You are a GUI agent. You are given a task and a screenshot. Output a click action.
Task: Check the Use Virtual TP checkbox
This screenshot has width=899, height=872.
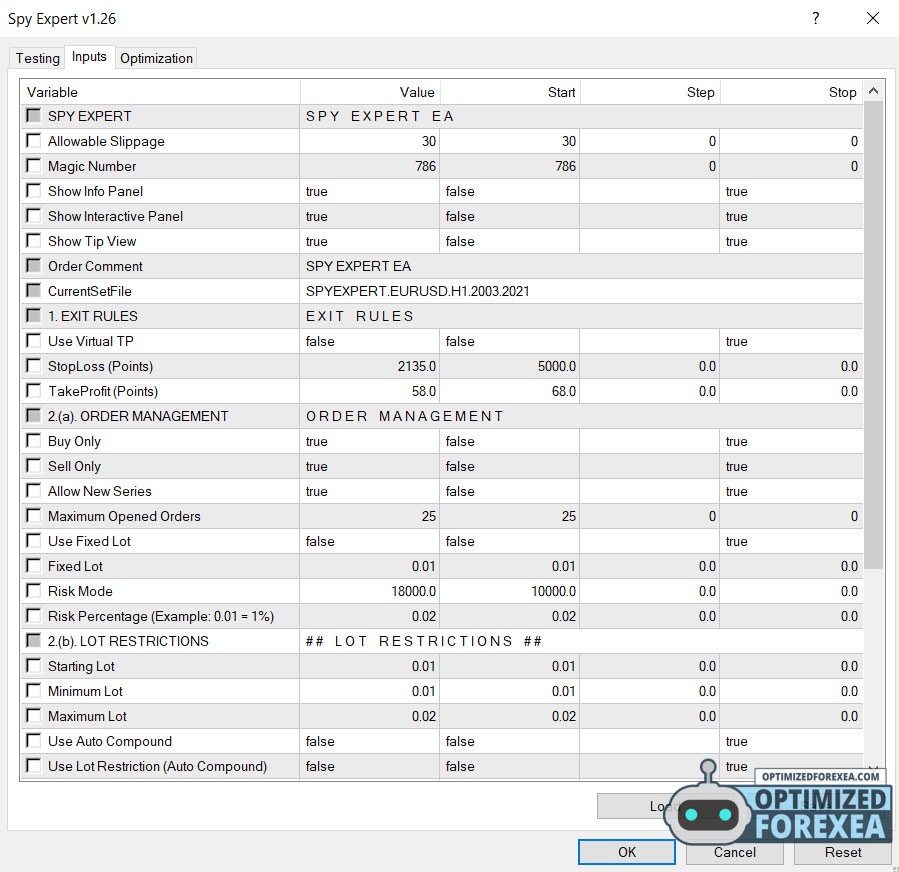pos(34,341)
